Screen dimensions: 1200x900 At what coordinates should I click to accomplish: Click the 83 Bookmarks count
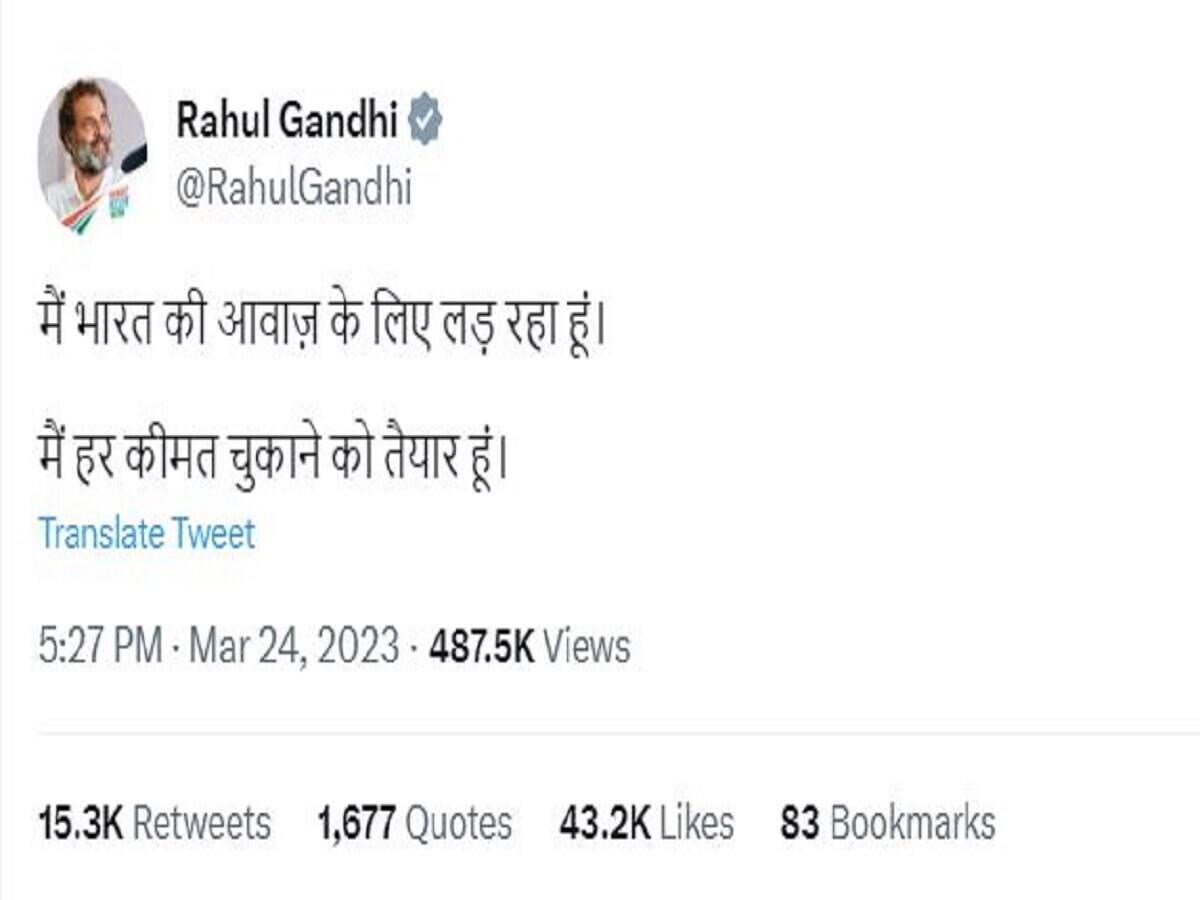887,824
